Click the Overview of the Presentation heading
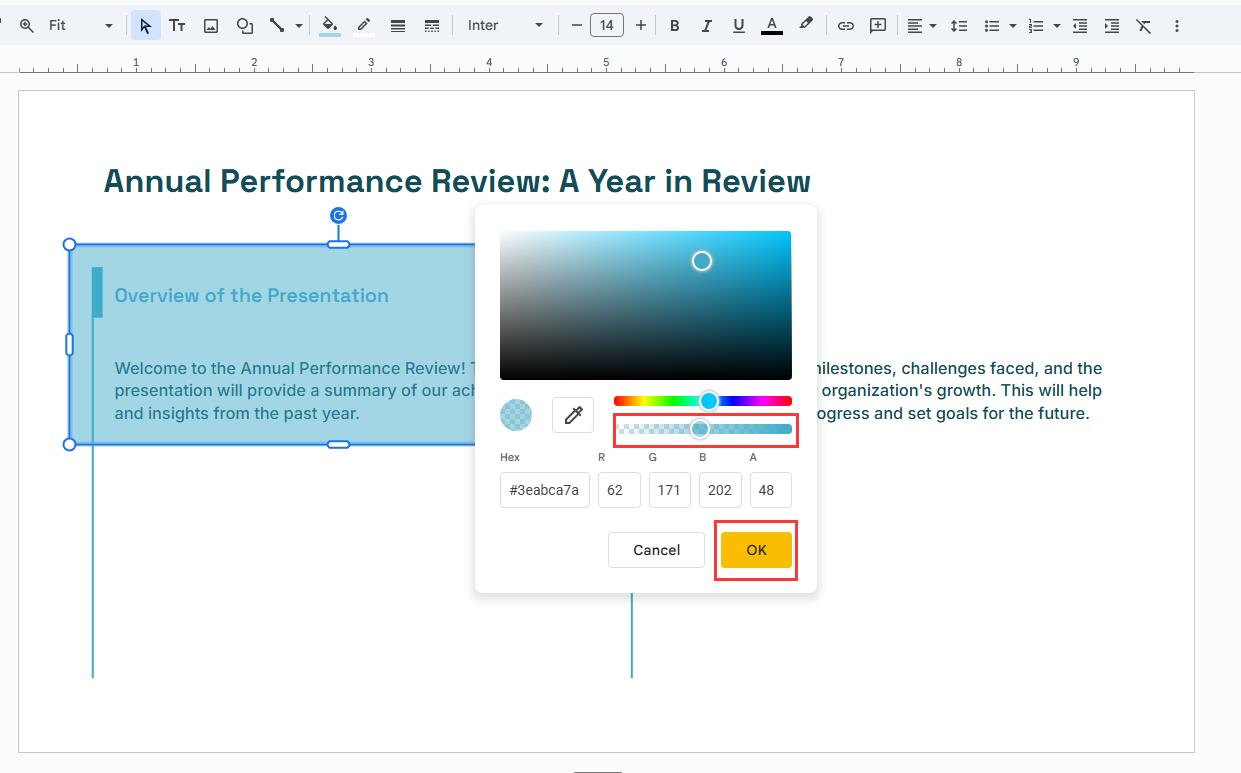 click(x=251, y=295)
